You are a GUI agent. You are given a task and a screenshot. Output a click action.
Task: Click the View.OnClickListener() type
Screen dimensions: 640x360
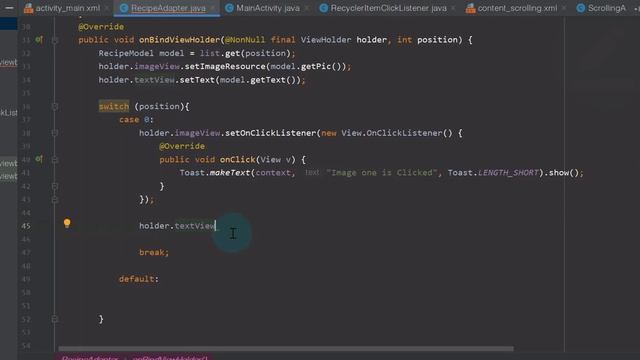point(397,133)
